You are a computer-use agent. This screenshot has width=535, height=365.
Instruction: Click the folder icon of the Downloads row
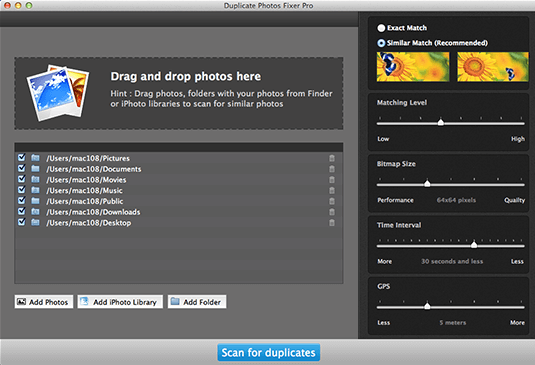click(35, 211)
